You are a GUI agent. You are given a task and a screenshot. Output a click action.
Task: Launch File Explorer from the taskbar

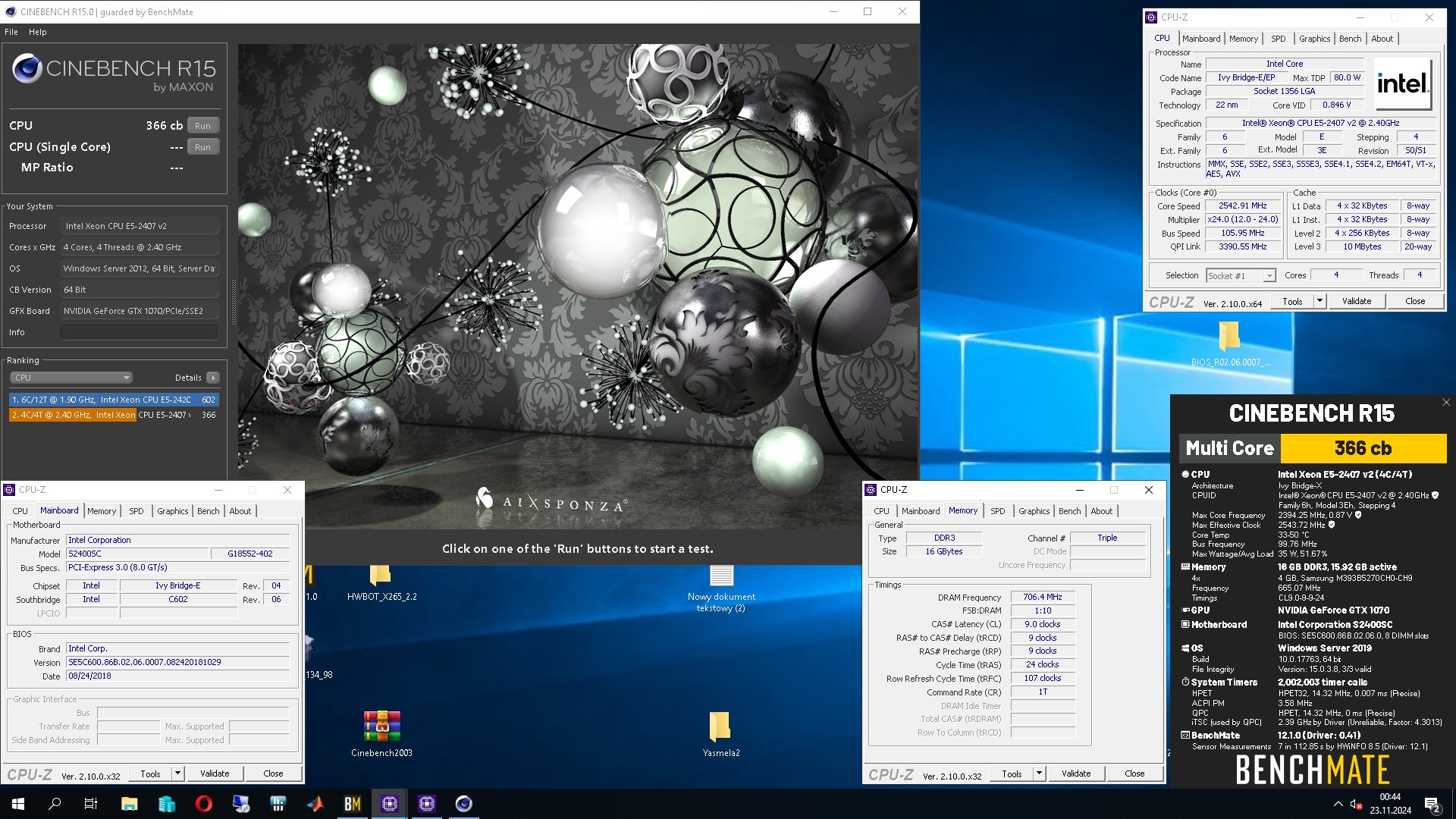129,804
